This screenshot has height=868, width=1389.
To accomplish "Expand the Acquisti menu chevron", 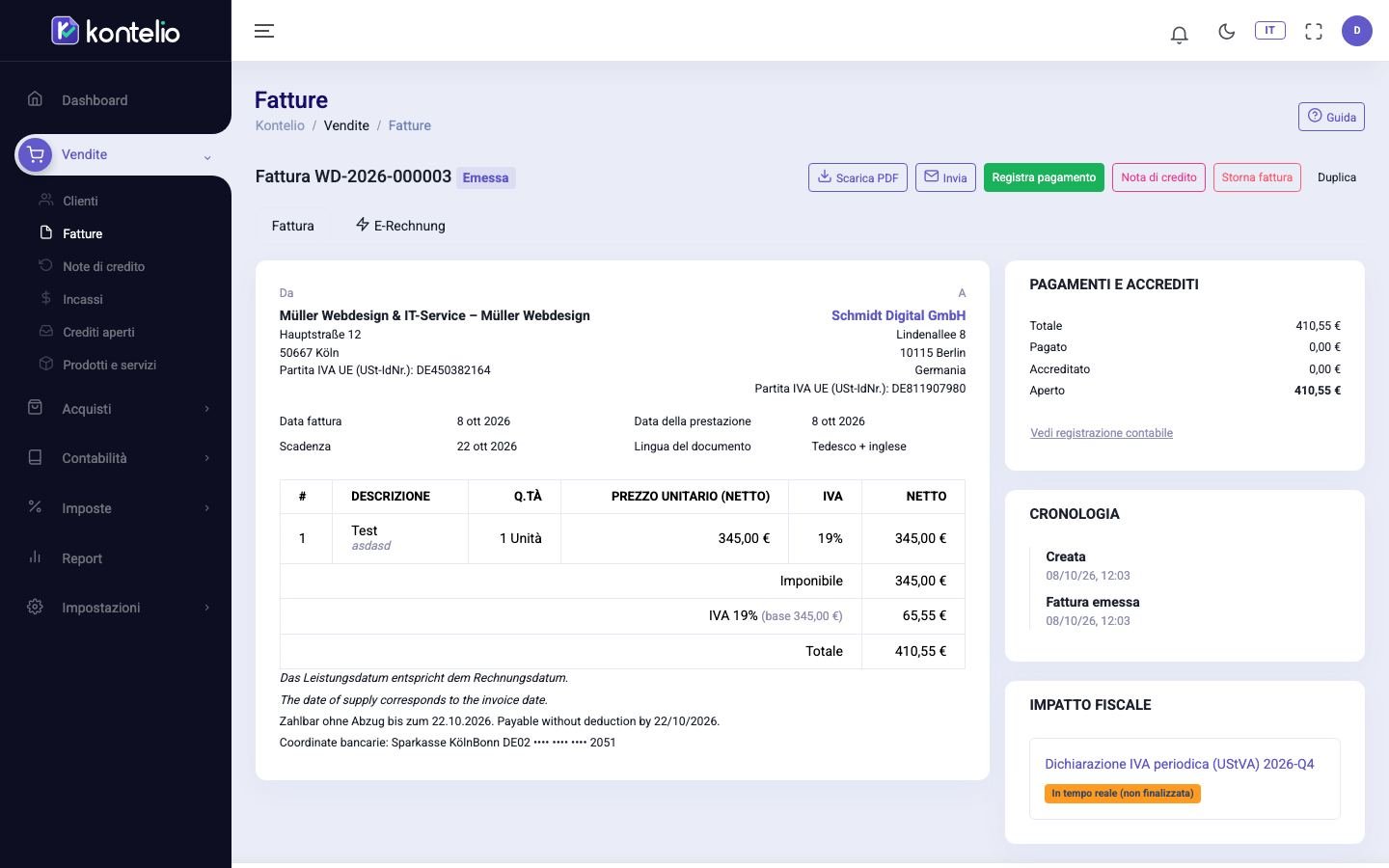I will [x=206, y=409].
